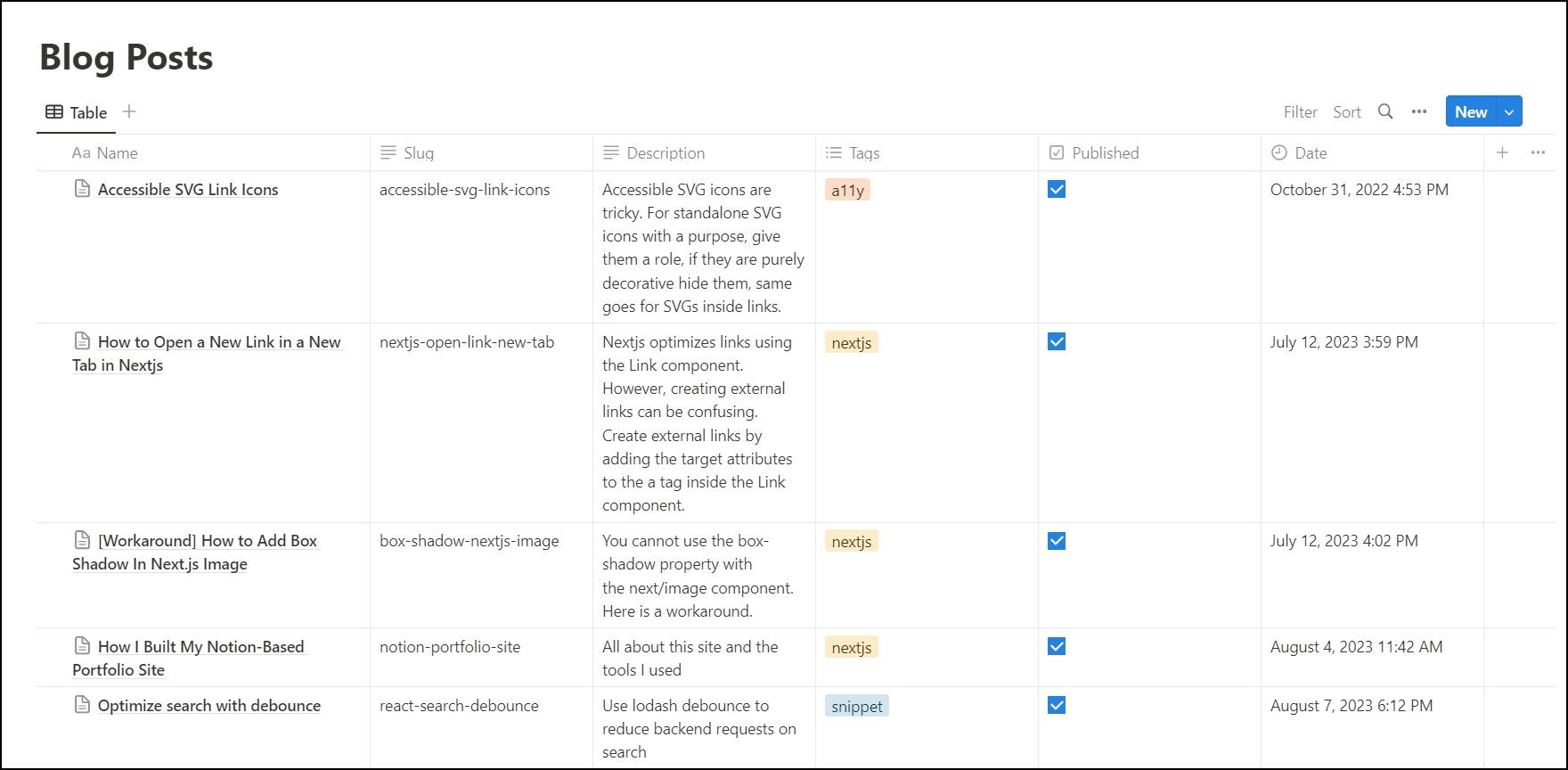Image resolution: width=1568 pixels, height=770 pixels.
Task: Click page icon of Accessible SVG Link Icons
Action: click(82, 189)
